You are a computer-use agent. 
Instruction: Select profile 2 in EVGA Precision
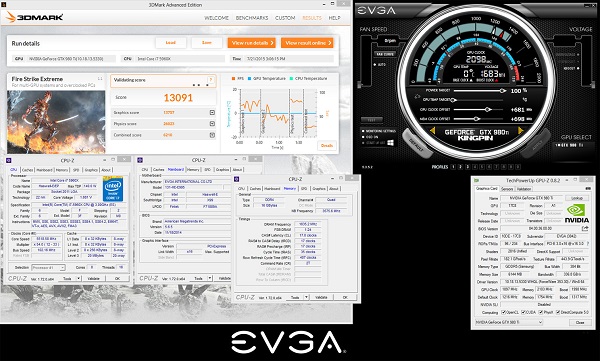460,167
